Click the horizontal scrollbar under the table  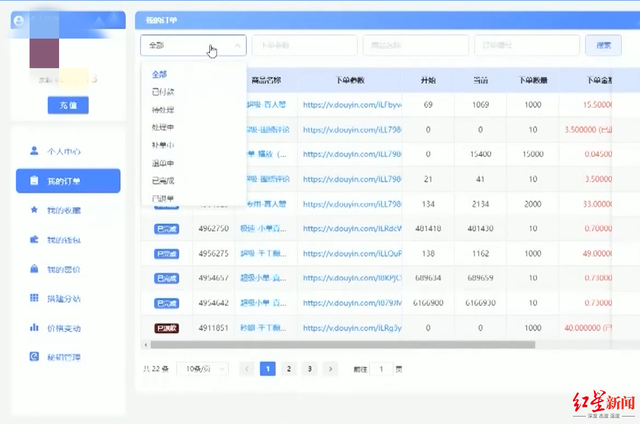(x=350, y=345)
